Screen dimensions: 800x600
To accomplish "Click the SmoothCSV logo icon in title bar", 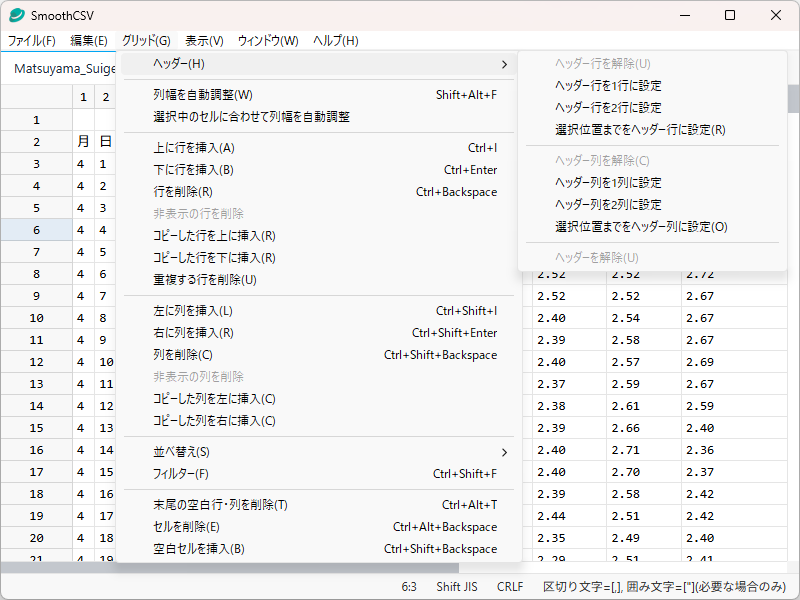I will [x=17, y=15].
